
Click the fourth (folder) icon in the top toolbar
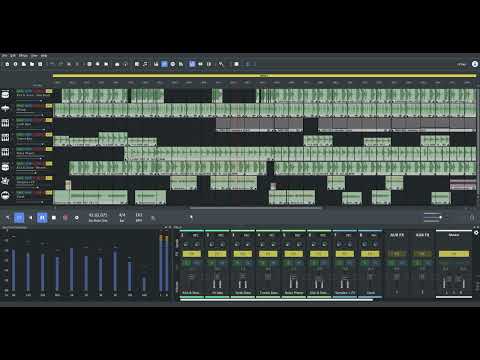point(32,64)
